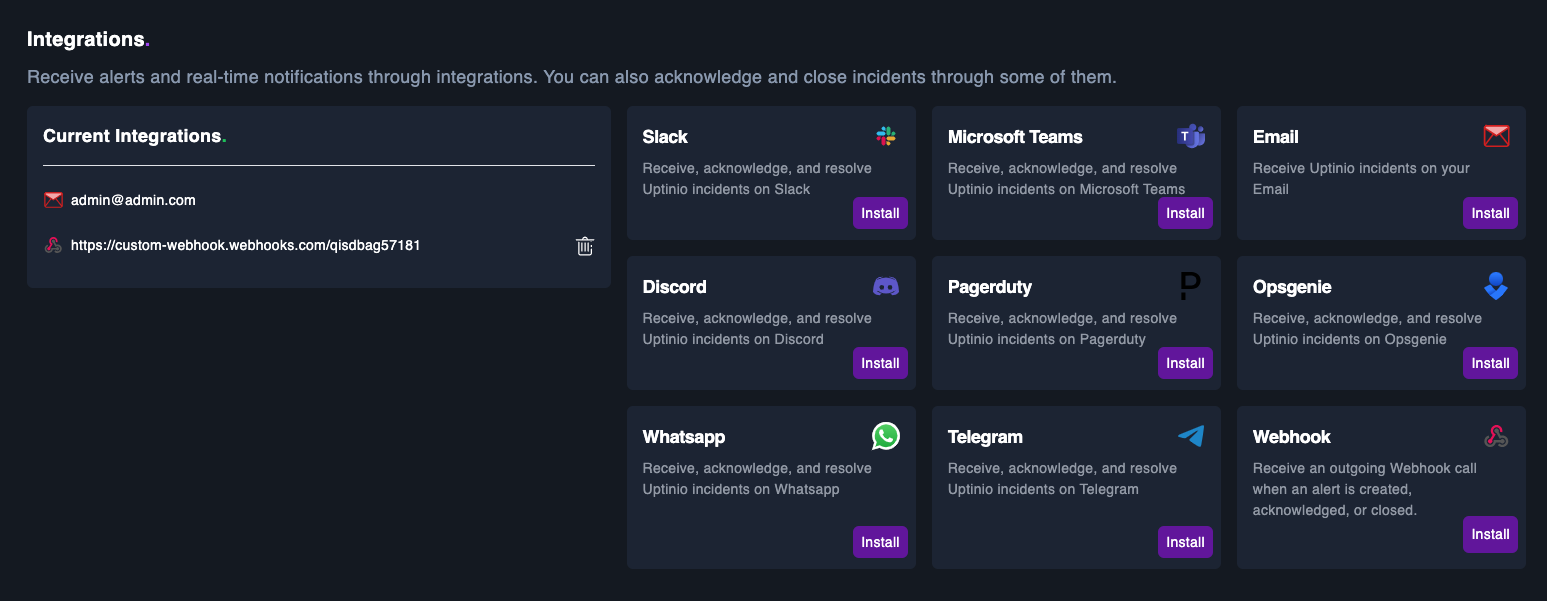
Task: Click the Pagerduty P logo icon
Action: click(x=1190, y=286)
